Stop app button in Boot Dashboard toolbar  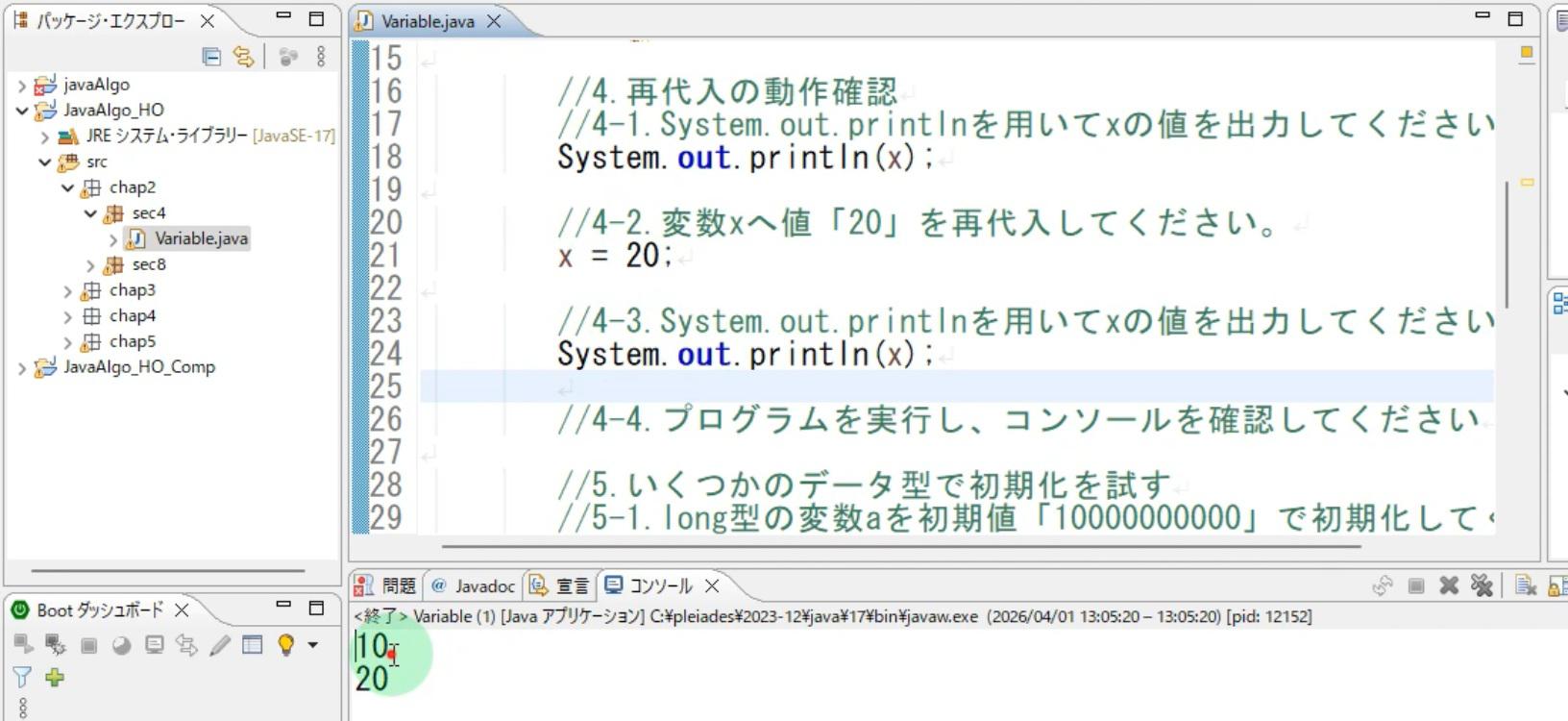(x=88, y=645)
